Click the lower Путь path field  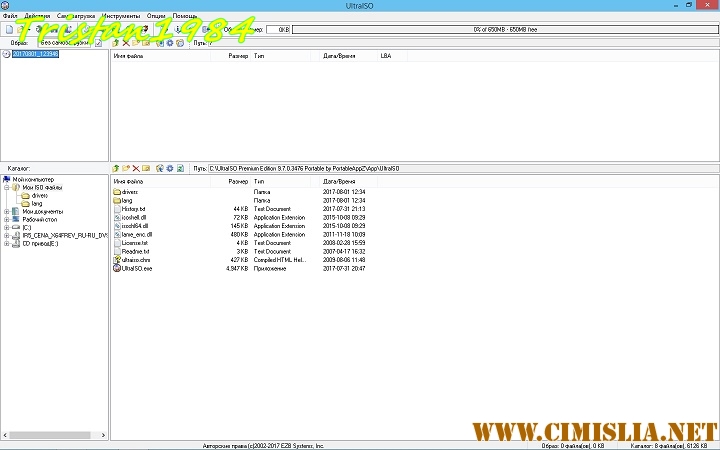(463, 169)
